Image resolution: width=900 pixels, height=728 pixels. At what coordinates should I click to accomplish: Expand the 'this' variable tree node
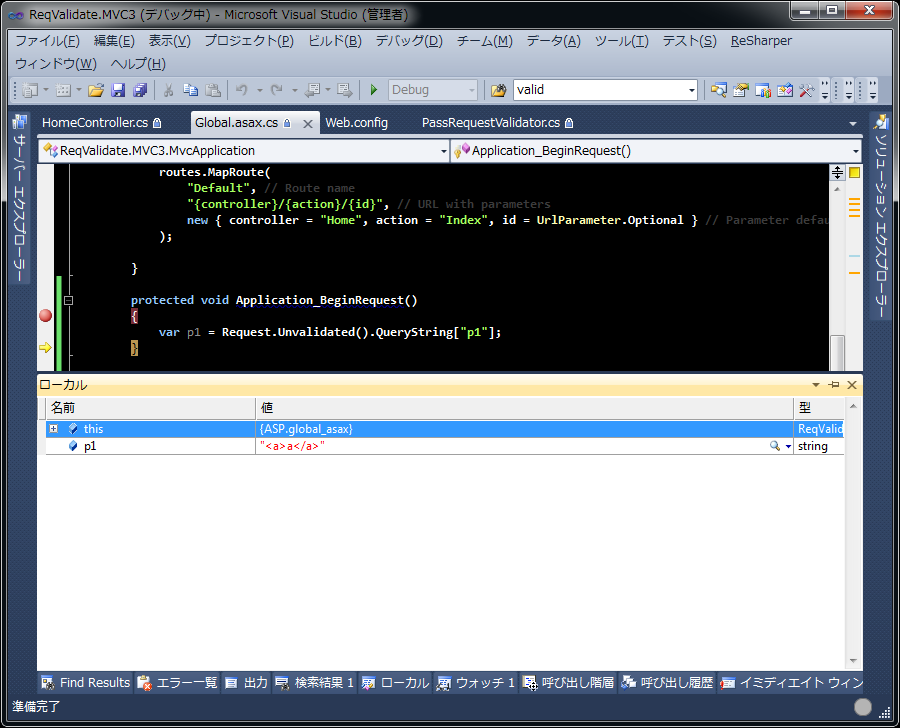pos(53,429)
